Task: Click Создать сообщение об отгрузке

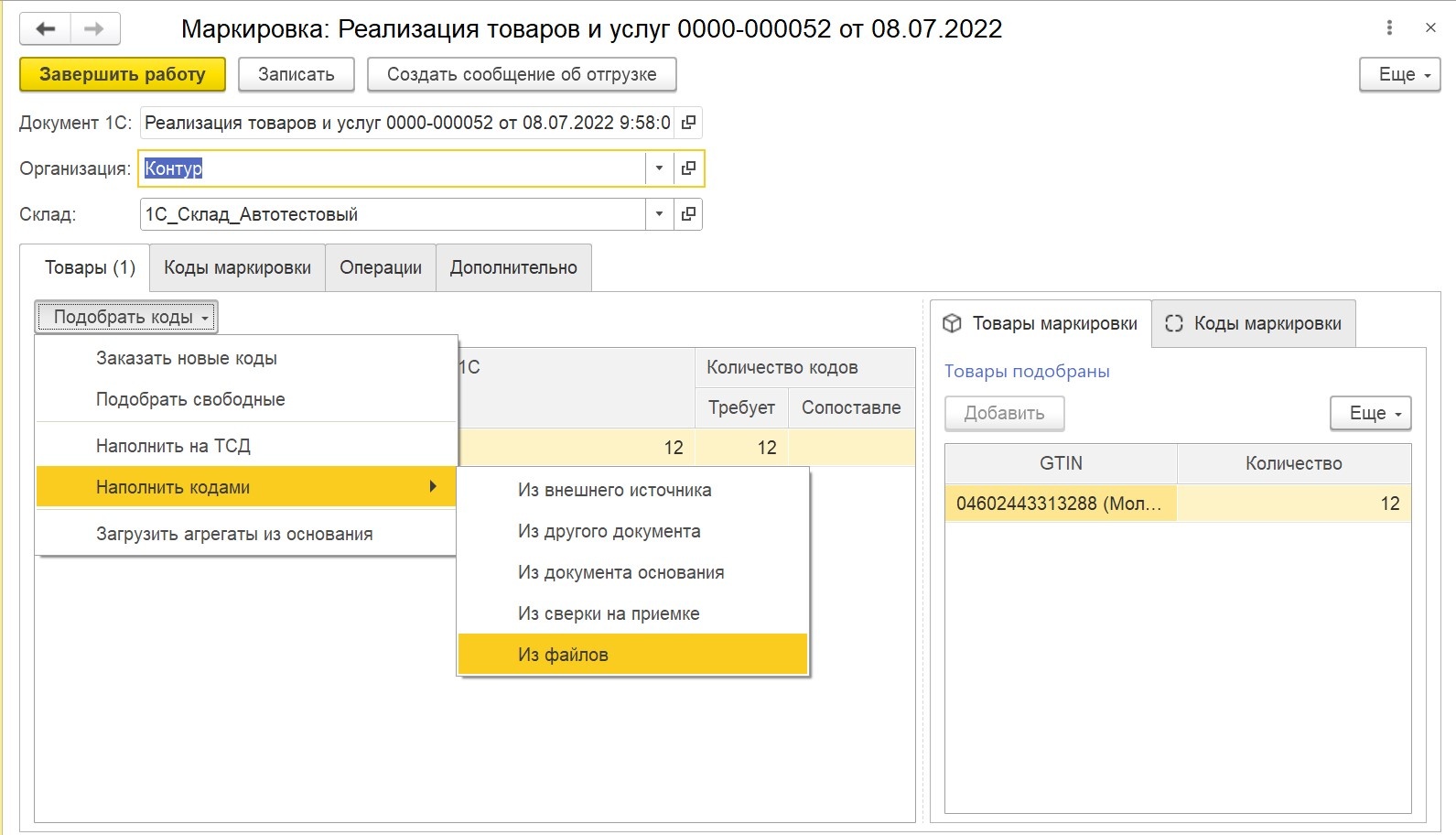Action: (522, 74)
